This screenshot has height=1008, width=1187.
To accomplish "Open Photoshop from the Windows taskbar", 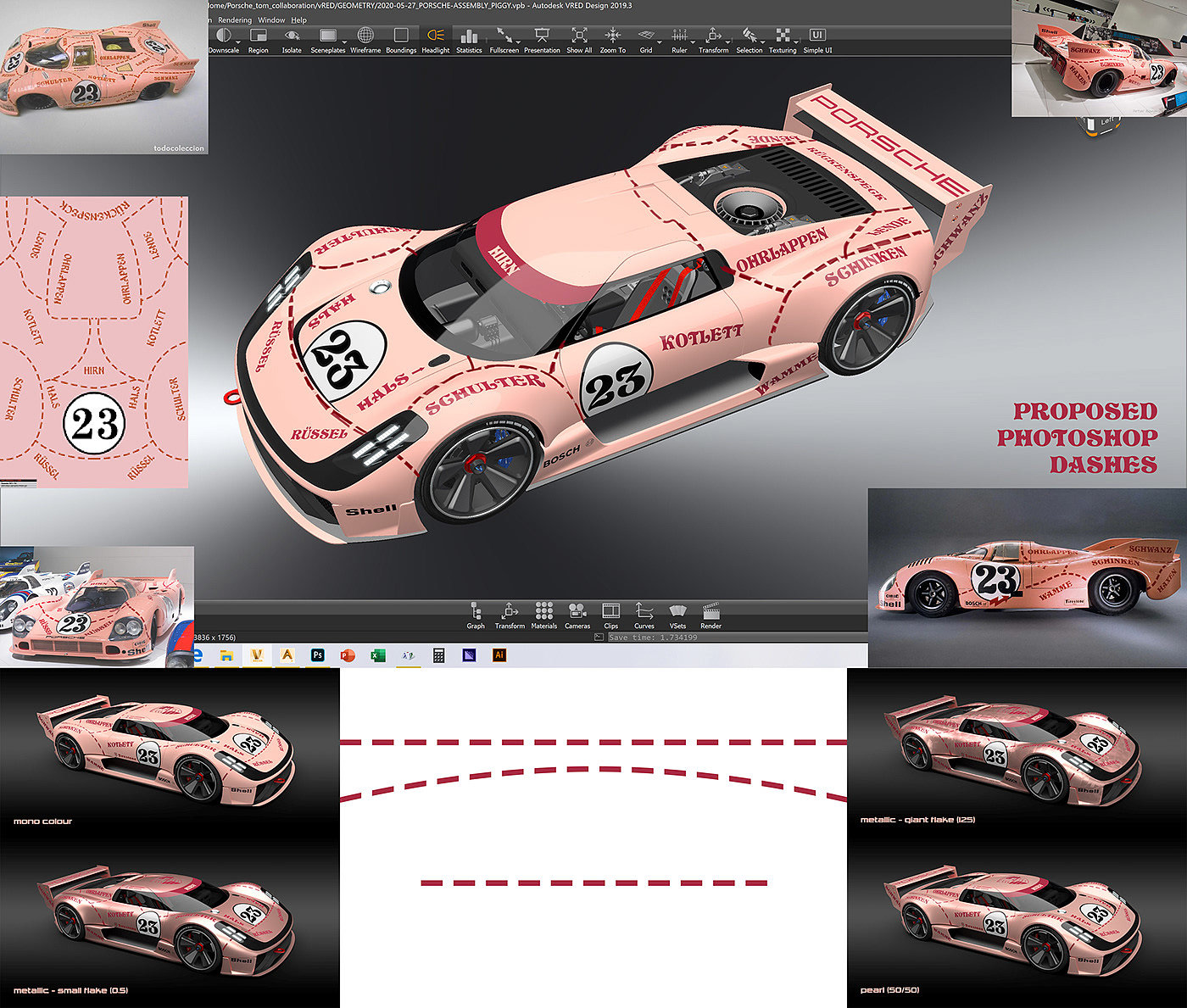I will [x=318, y=655].
